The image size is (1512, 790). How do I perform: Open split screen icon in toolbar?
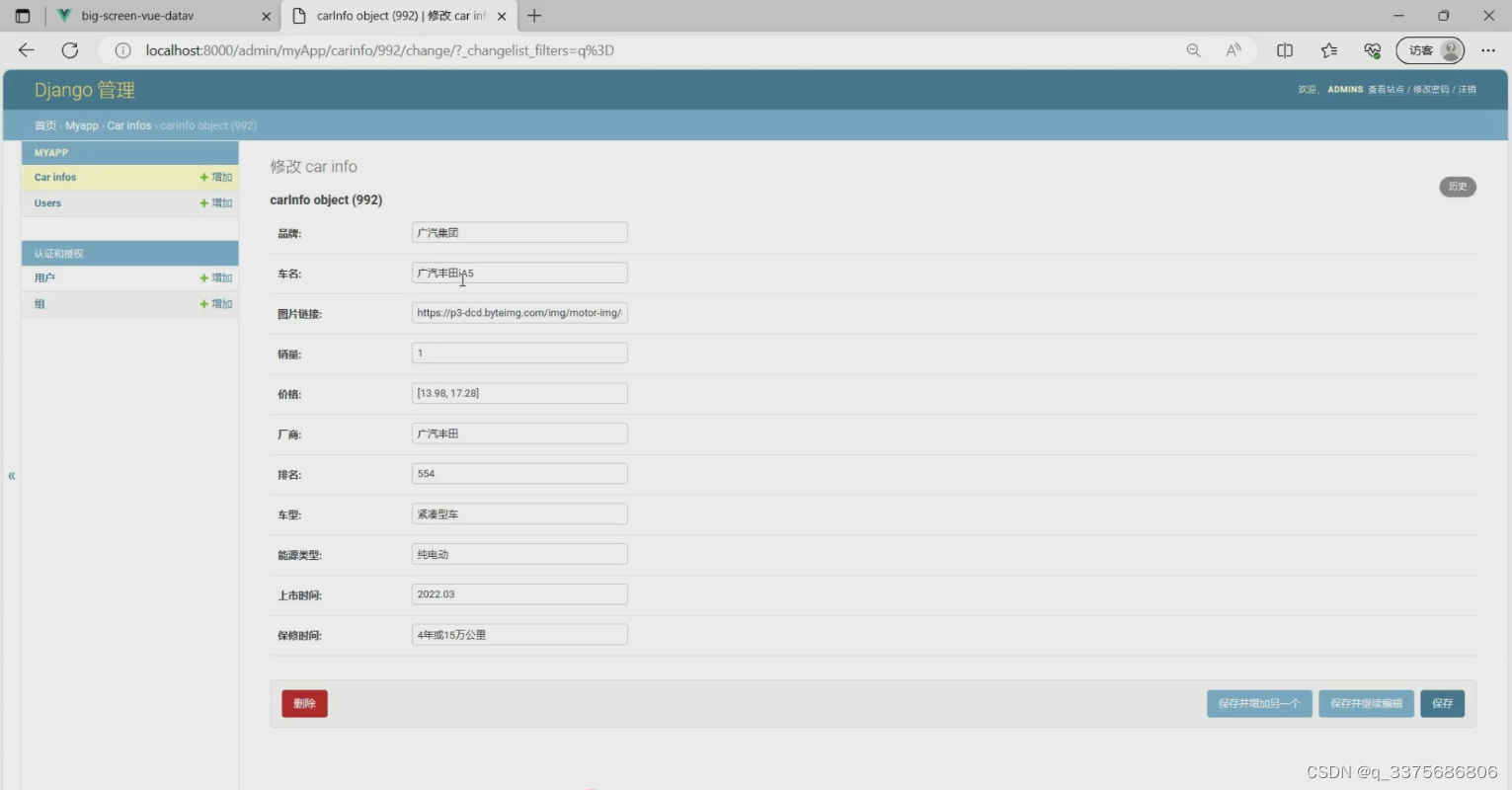tap(1285, 50)
